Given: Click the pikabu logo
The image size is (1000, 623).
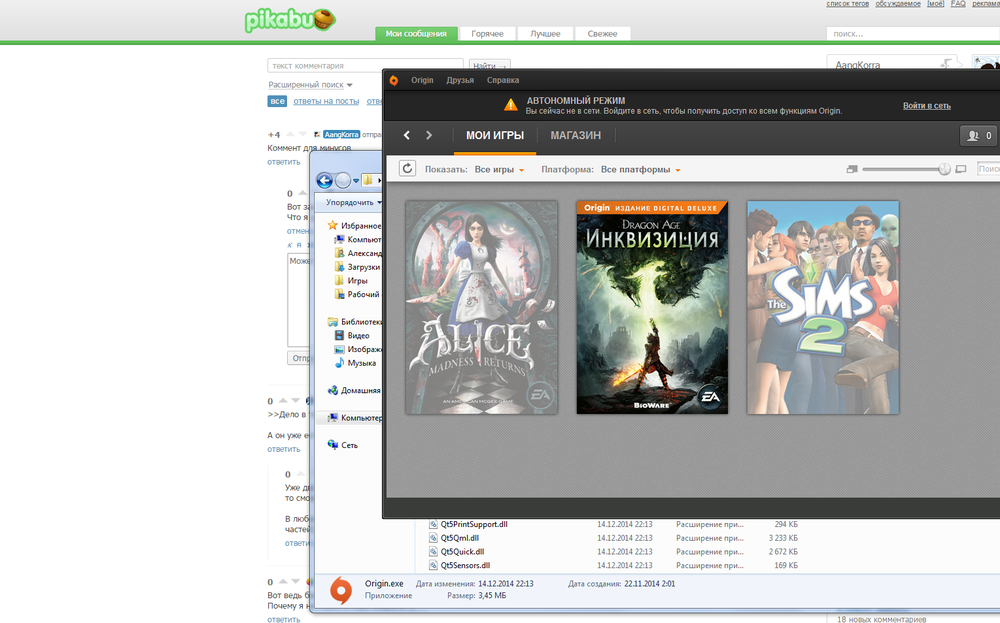Looking at the screenshot, I should [x=290, y=20].
